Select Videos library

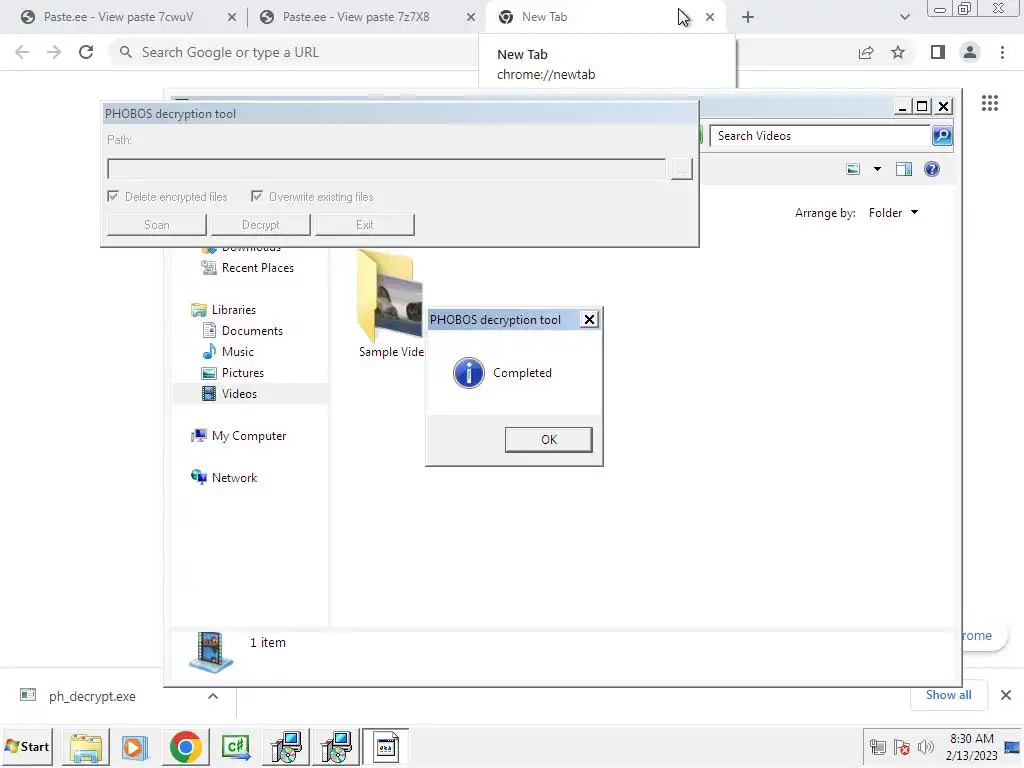coord(230,393)
